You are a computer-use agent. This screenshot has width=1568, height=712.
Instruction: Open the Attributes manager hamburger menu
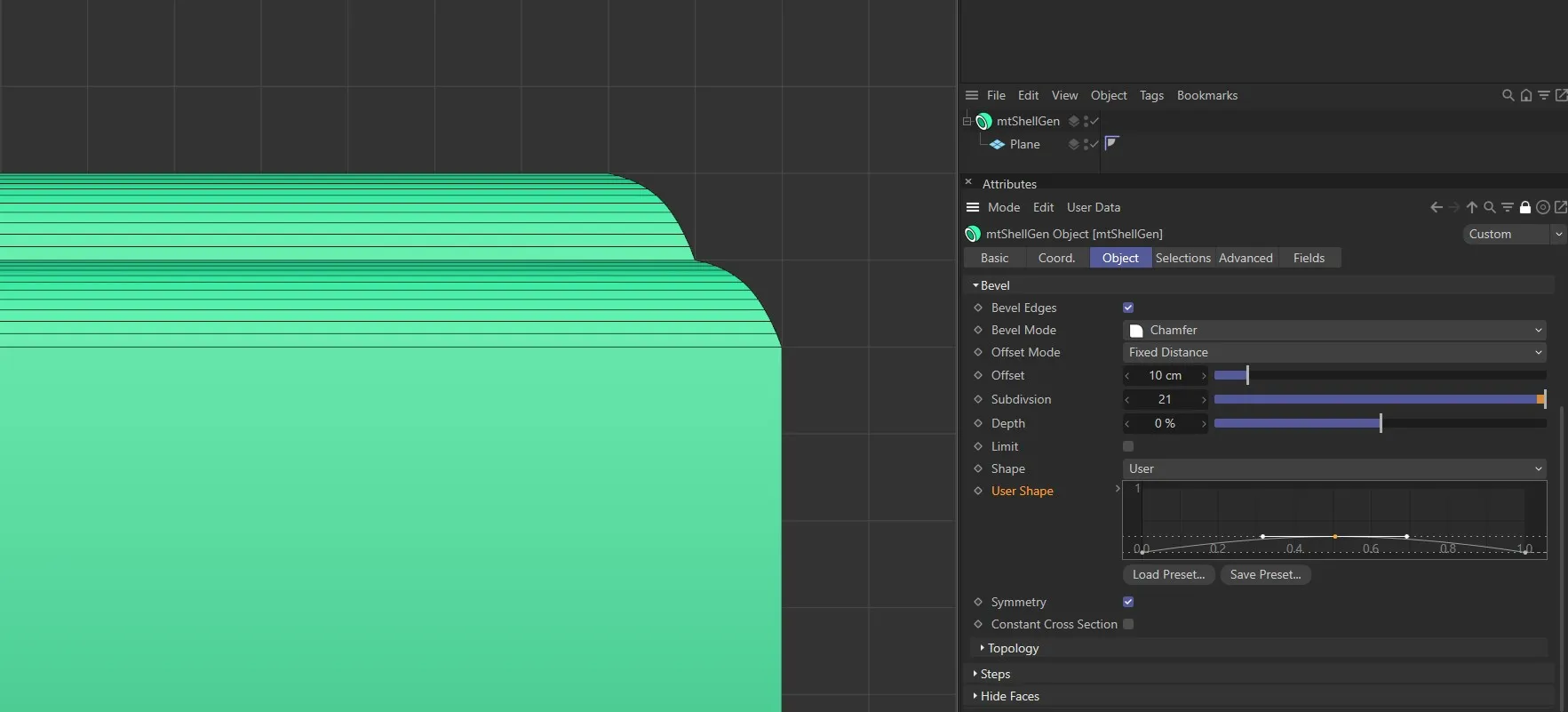click(x=973, y=207)
